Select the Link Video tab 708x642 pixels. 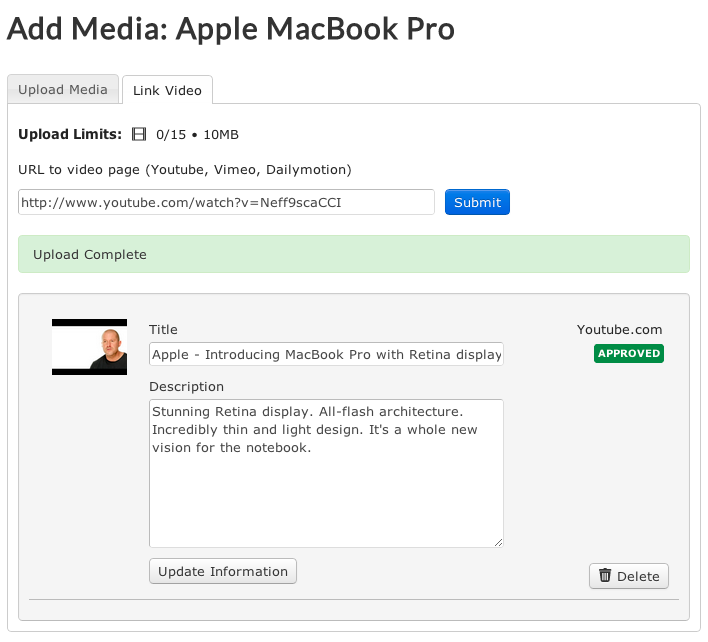(x=167, y=91)
